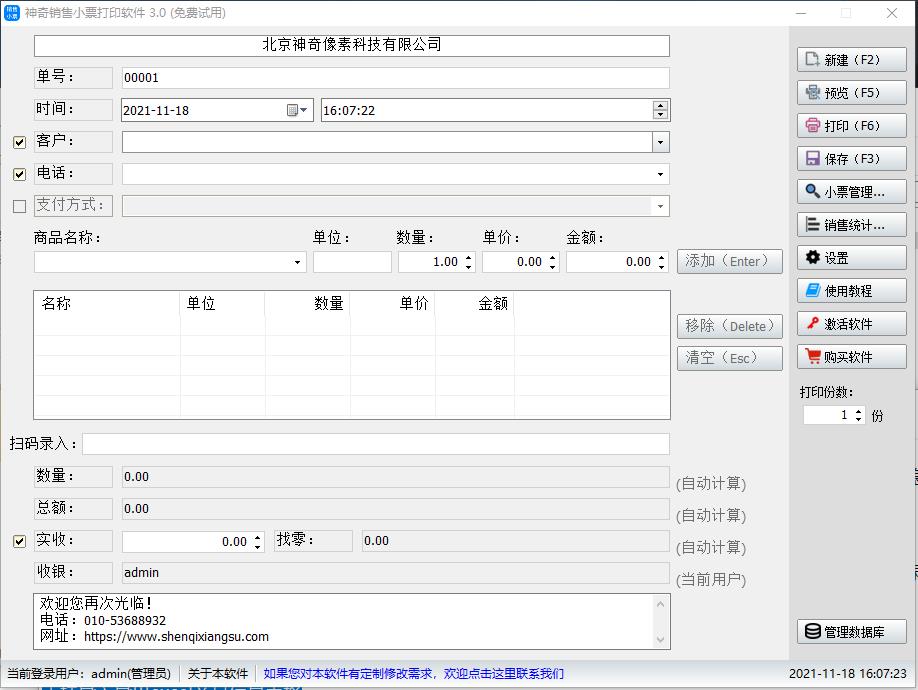Uncheck the 电话 phone checkbox
918x690 pixels.
(x=18, y=174)
